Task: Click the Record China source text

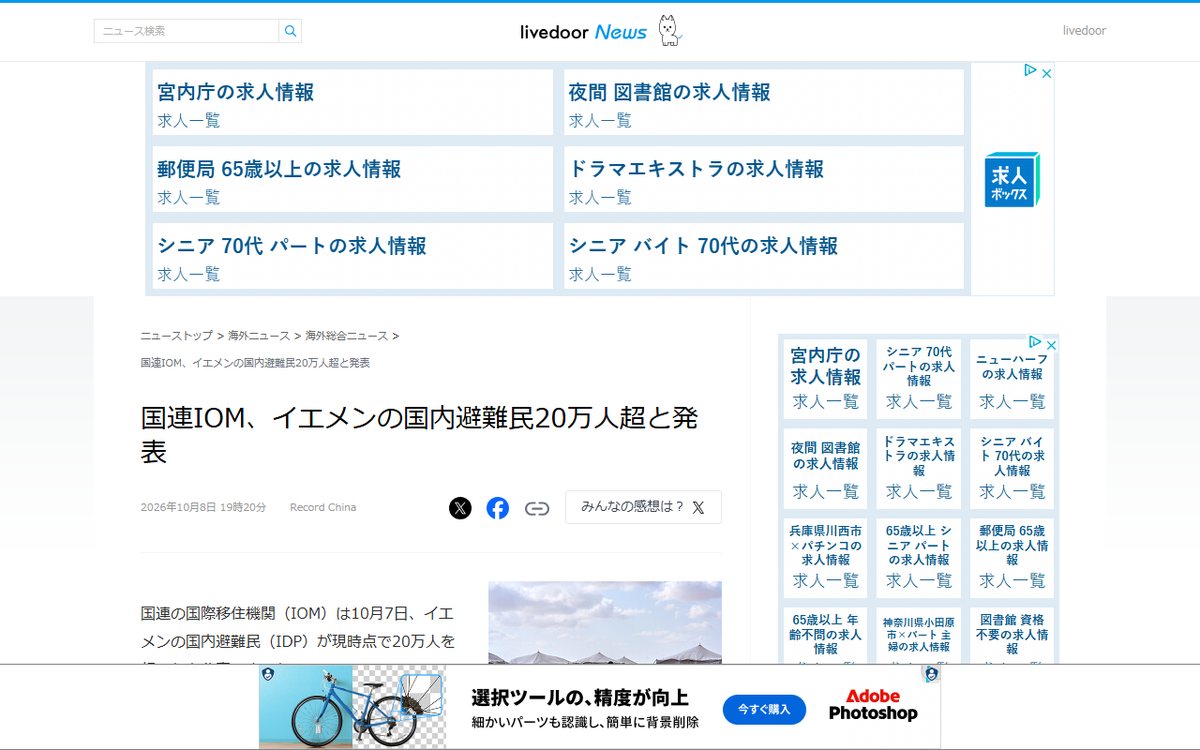Action: (x=323, y=508)
